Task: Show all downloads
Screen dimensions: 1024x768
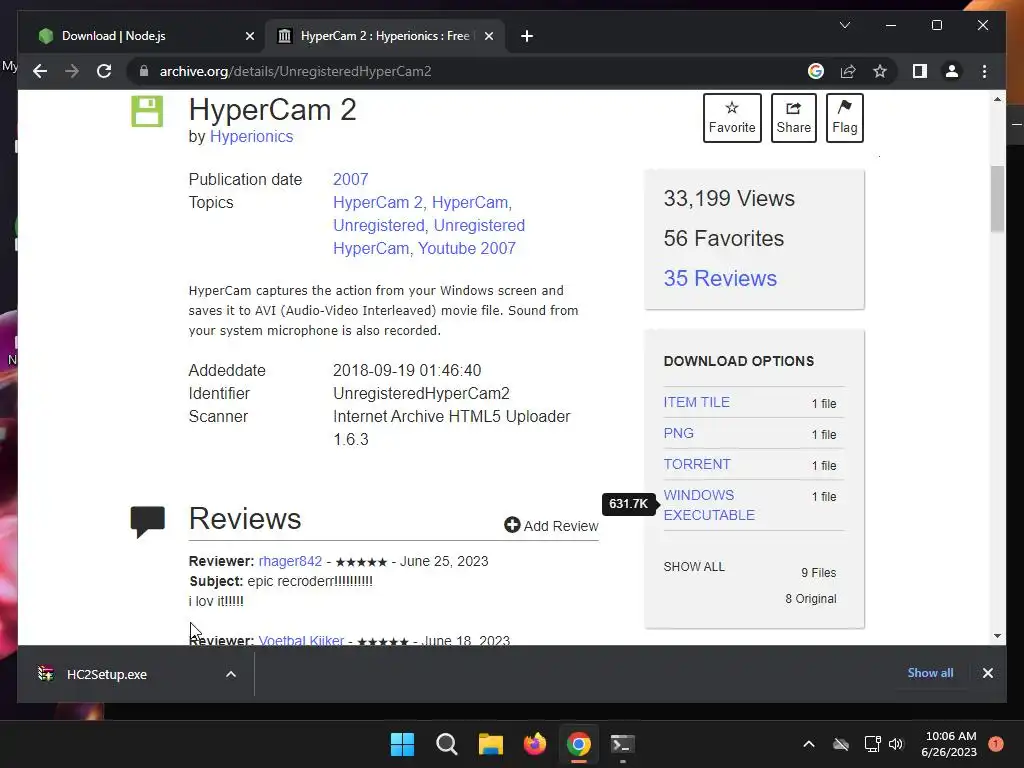Action: coord(930,673)
